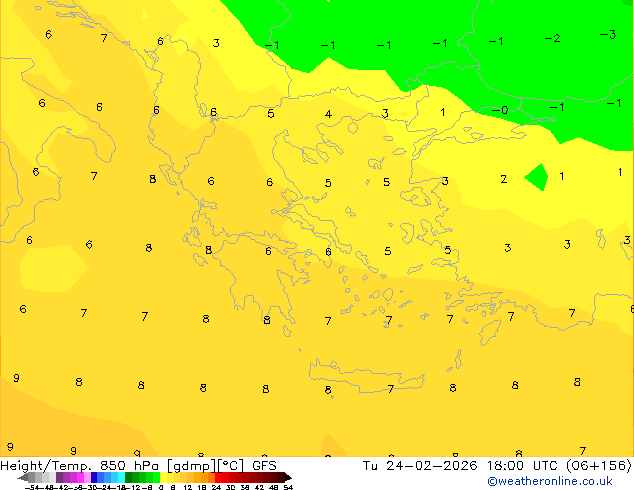Click the cyan swatch in color scale
The height and width of the screenshot is (490, 634).
point(121,477)
